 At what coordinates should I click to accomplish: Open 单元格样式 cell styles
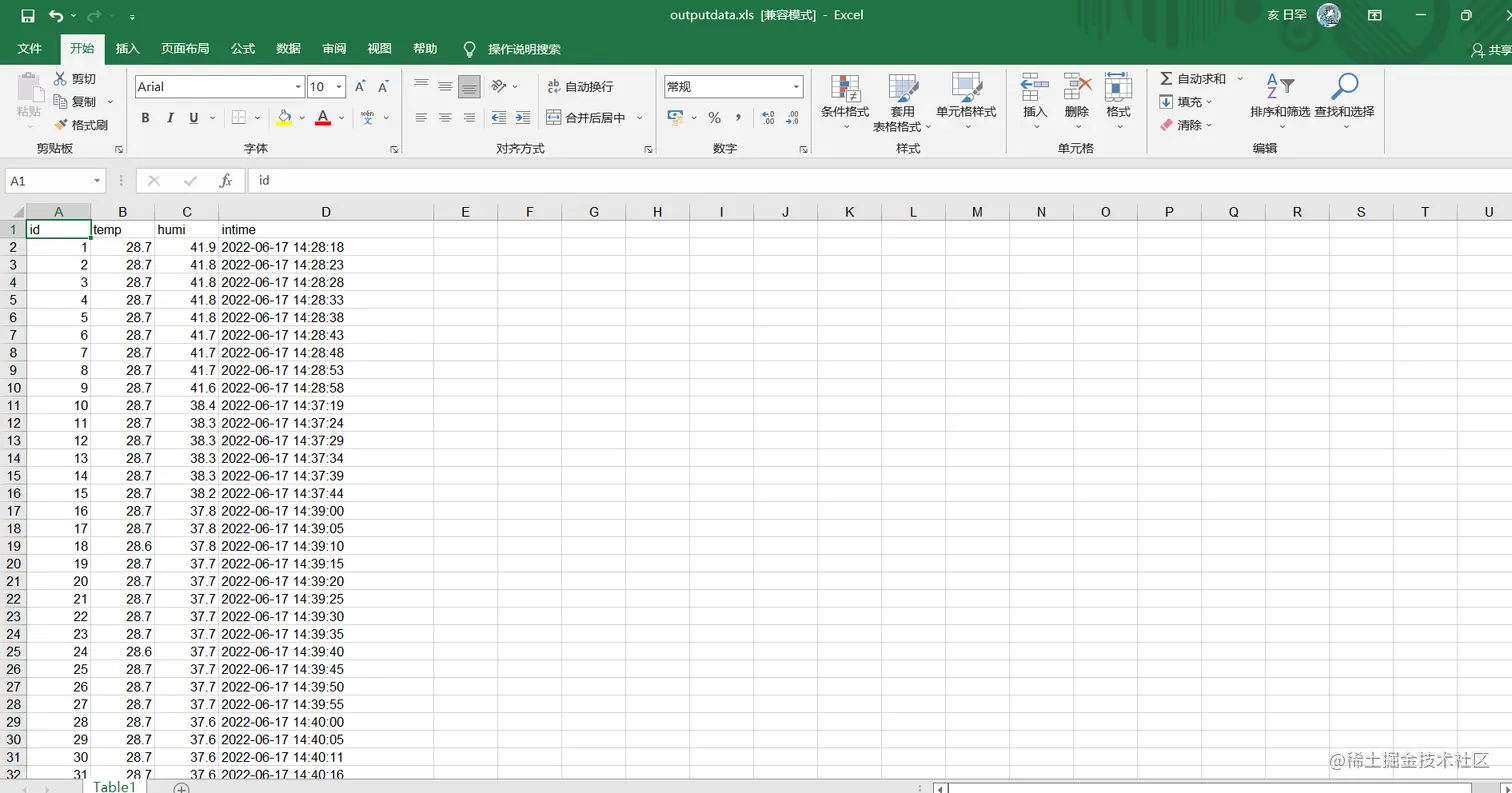pos(966,102)
